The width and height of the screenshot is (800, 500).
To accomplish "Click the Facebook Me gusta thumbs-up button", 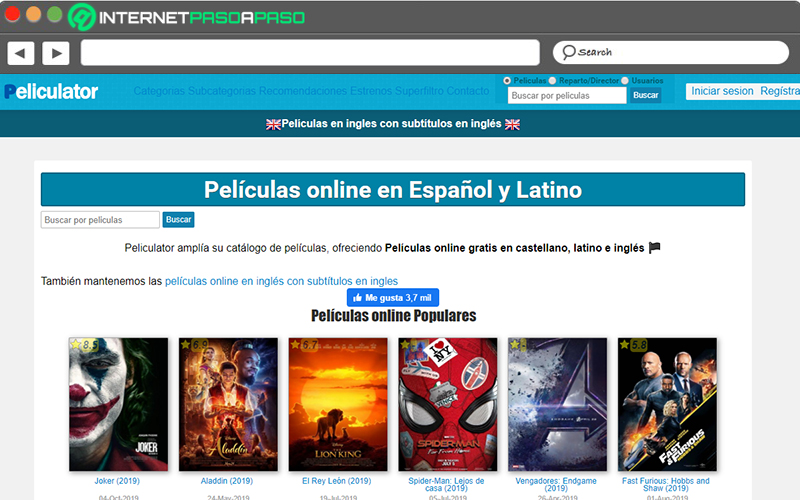I will coord(393,297).
